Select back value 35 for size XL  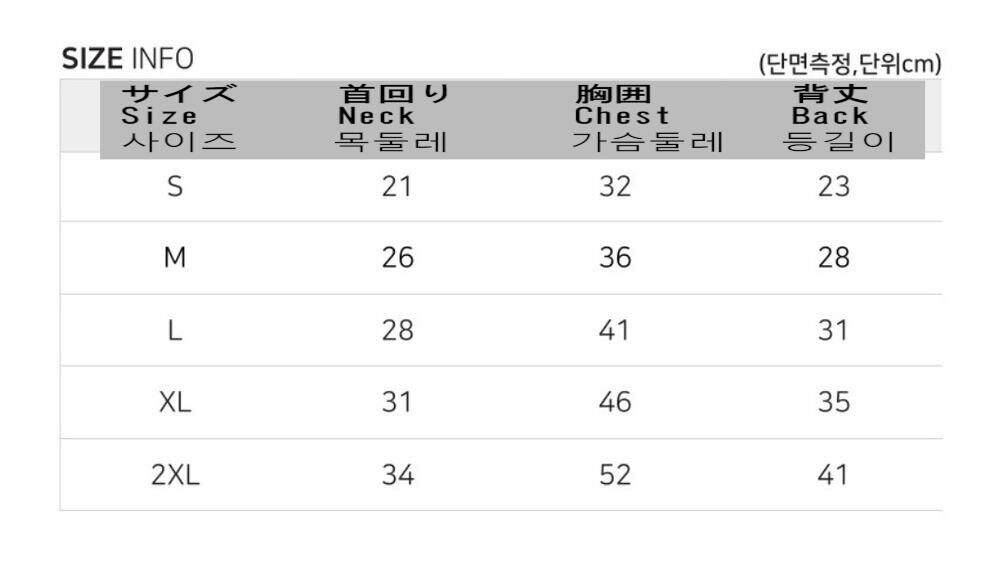[833, 403]
